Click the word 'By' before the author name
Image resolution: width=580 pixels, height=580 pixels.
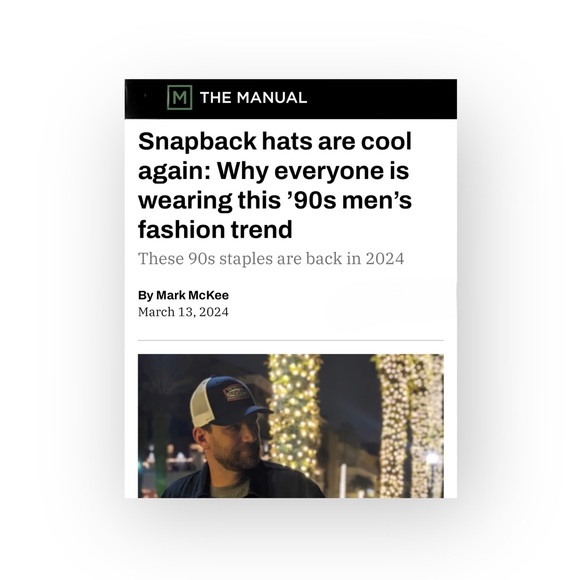point(145,296)
